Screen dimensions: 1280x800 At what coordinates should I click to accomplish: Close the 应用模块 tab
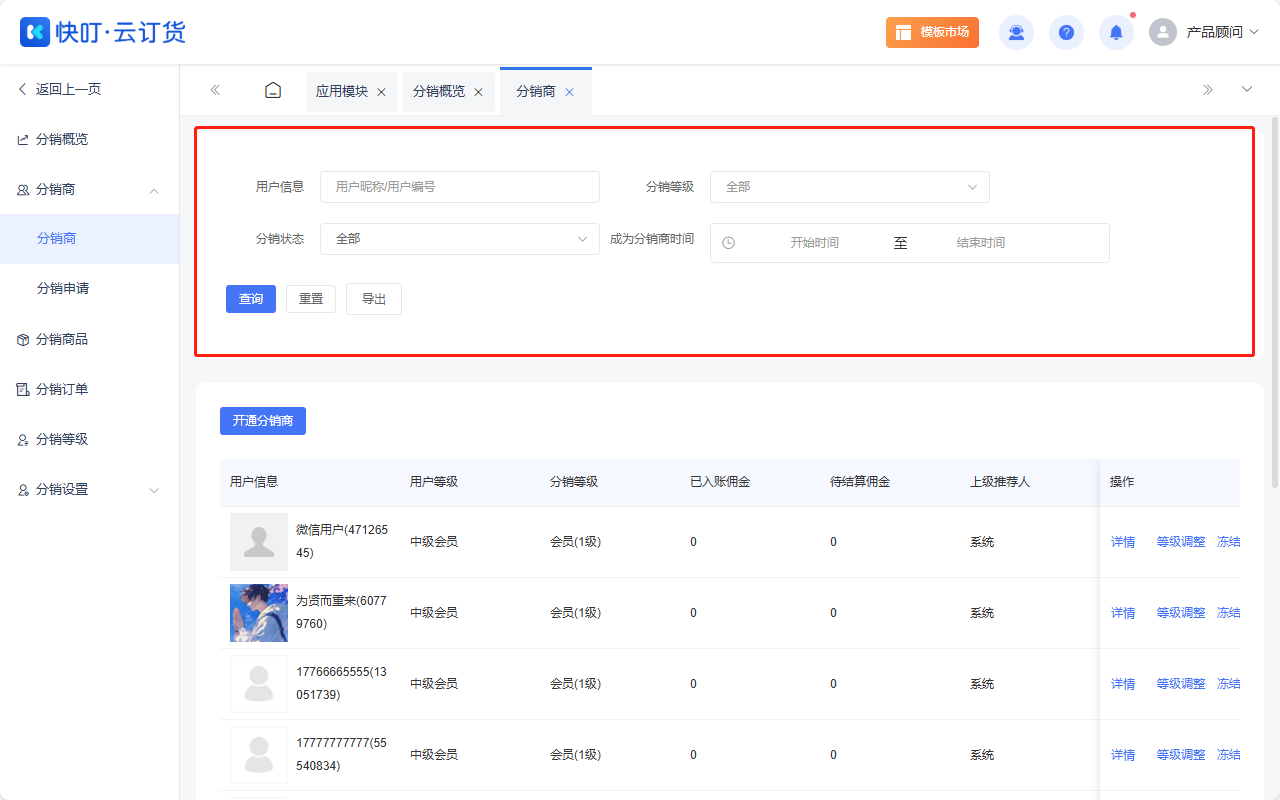point(381,92)
